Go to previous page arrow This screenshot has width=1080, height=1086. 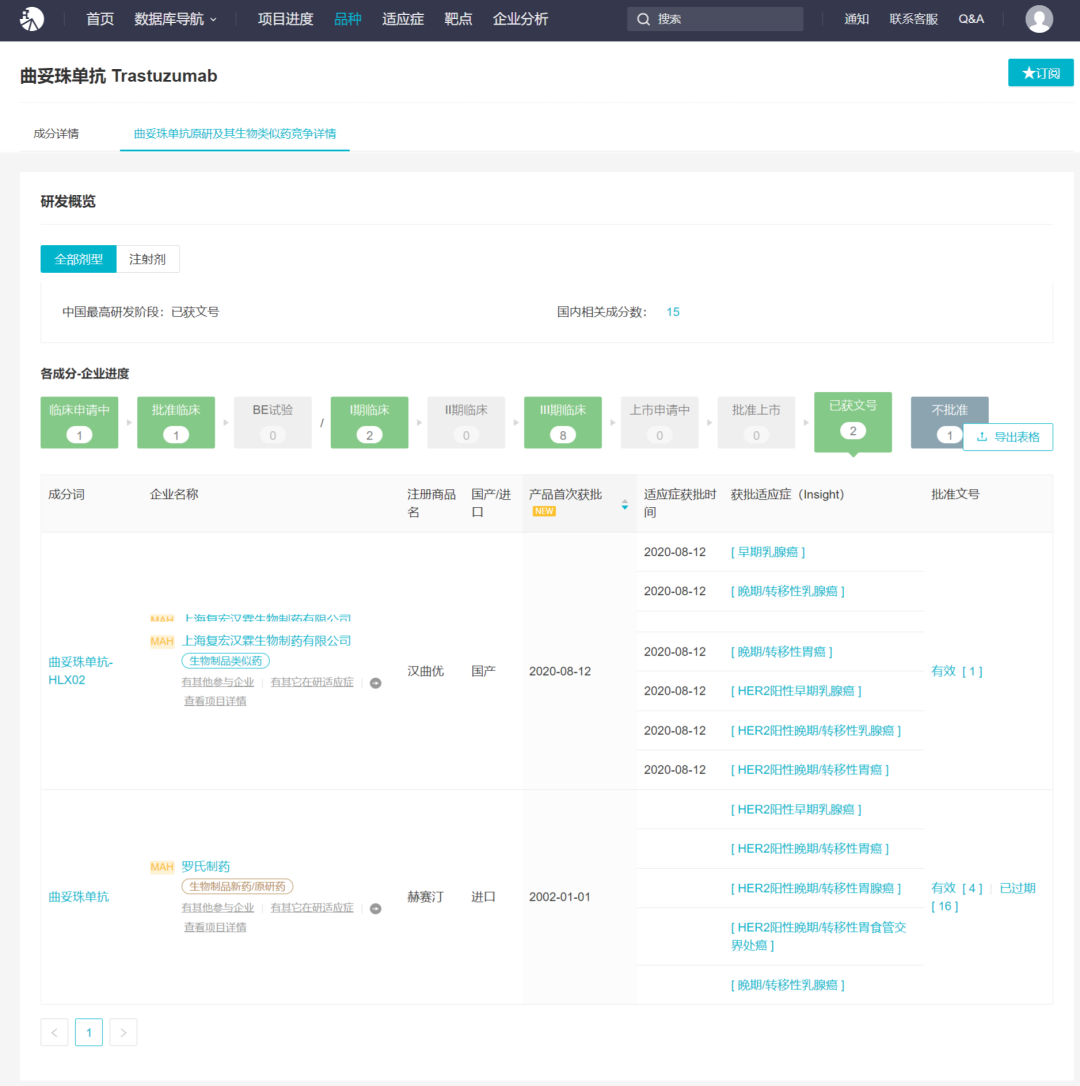[x=54, y=1032]
